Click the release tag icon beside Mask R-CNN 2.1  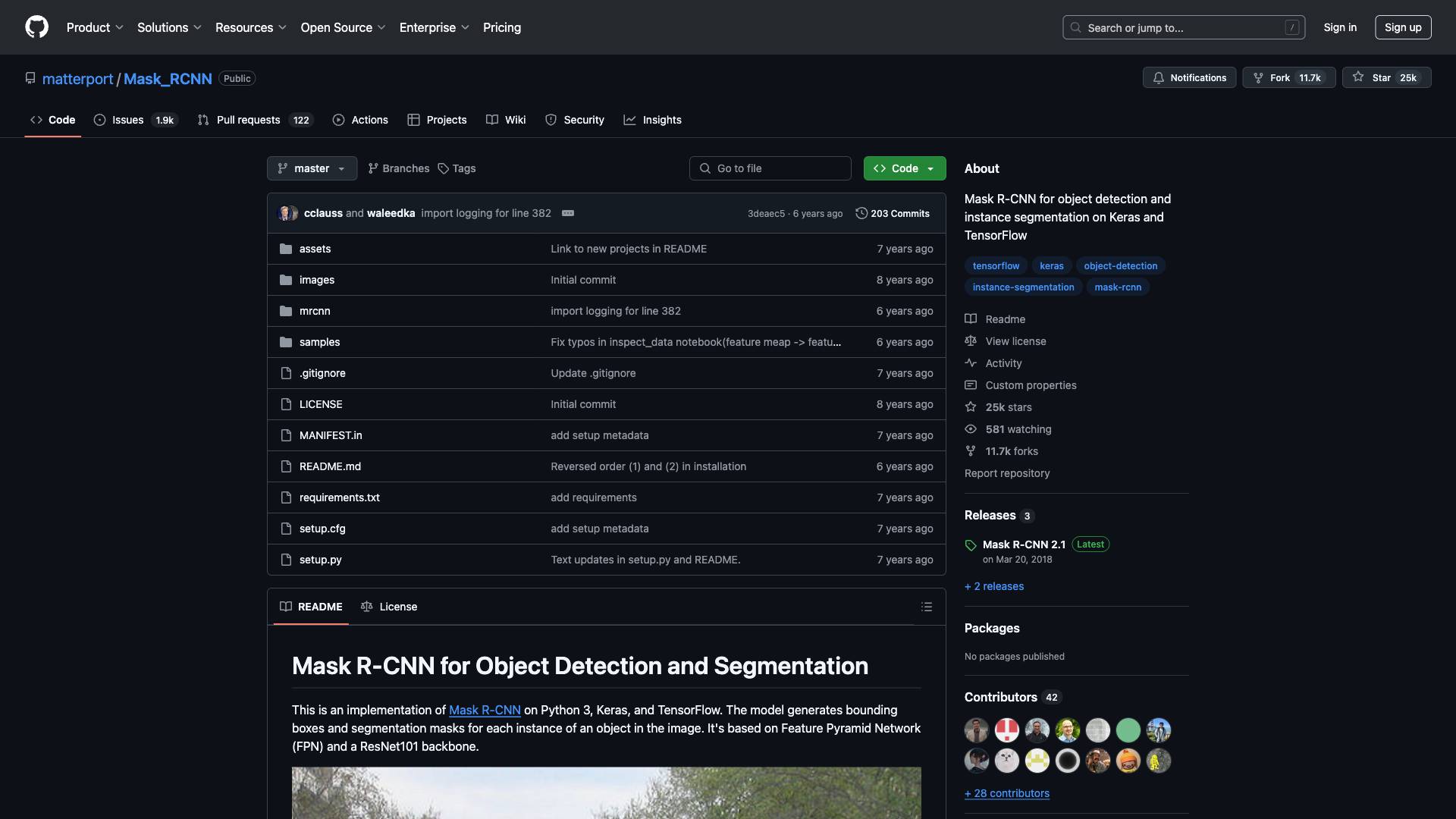971,545
